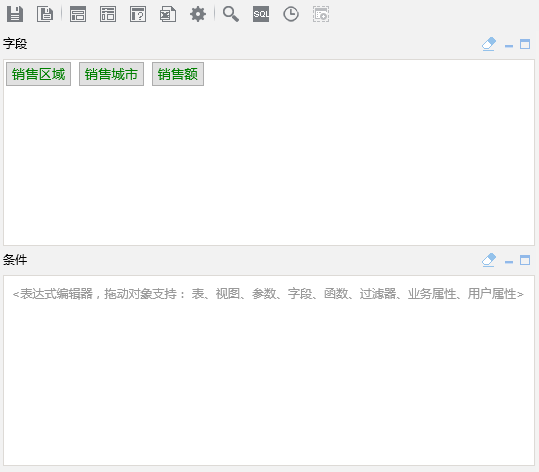Click the Save As icon

coord(45,14)
